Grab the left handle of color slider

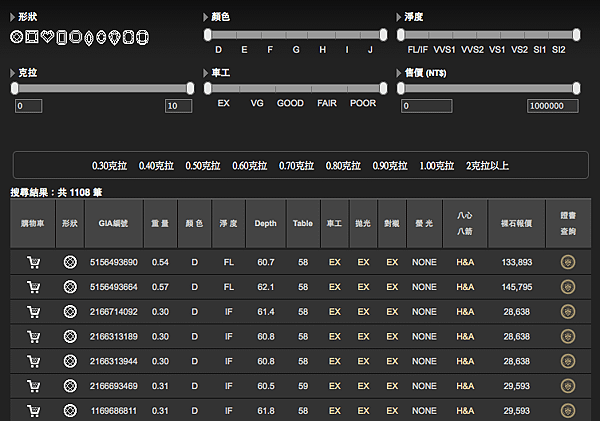click(x=207, y=35)
